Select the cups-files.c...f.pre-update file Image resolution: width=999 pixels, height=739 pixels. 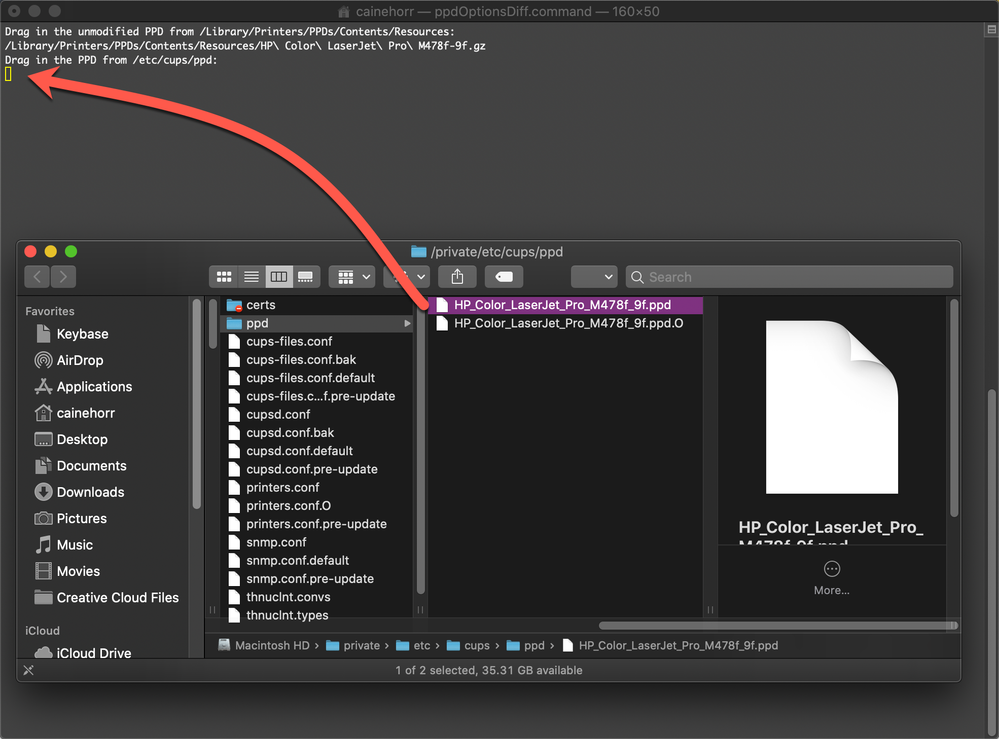317,396
